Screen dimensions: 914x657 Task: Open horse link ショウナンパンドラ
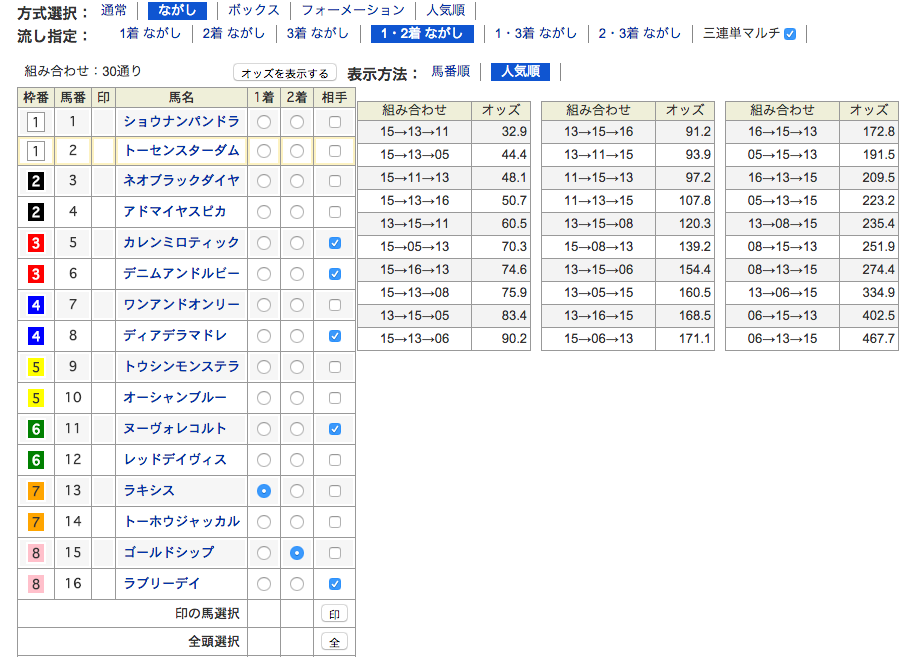click(181, 121)
